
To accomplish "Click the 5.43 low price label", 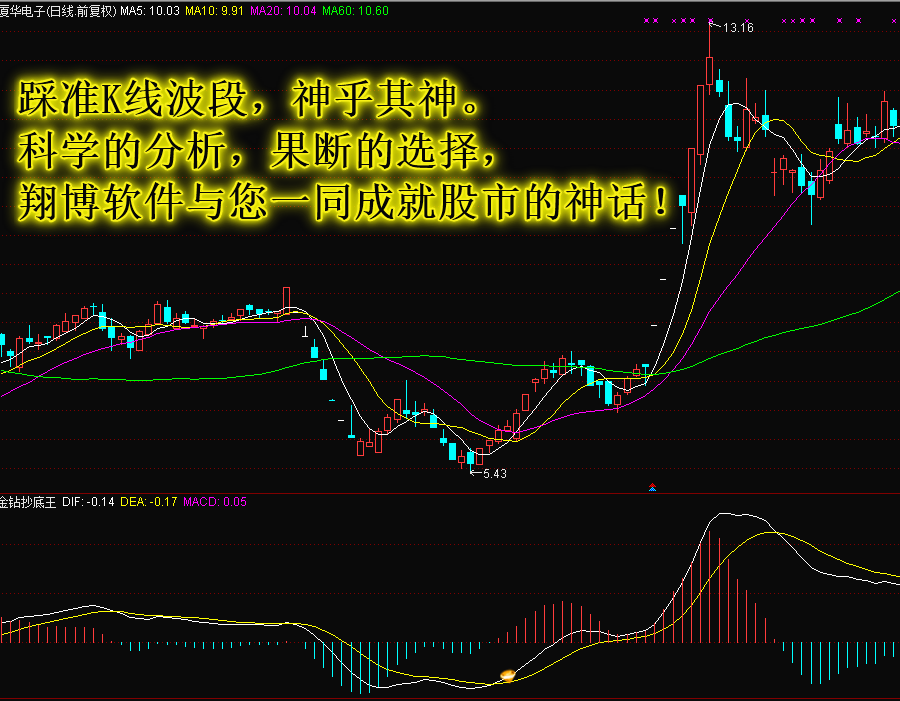I will tap(495, 474).
